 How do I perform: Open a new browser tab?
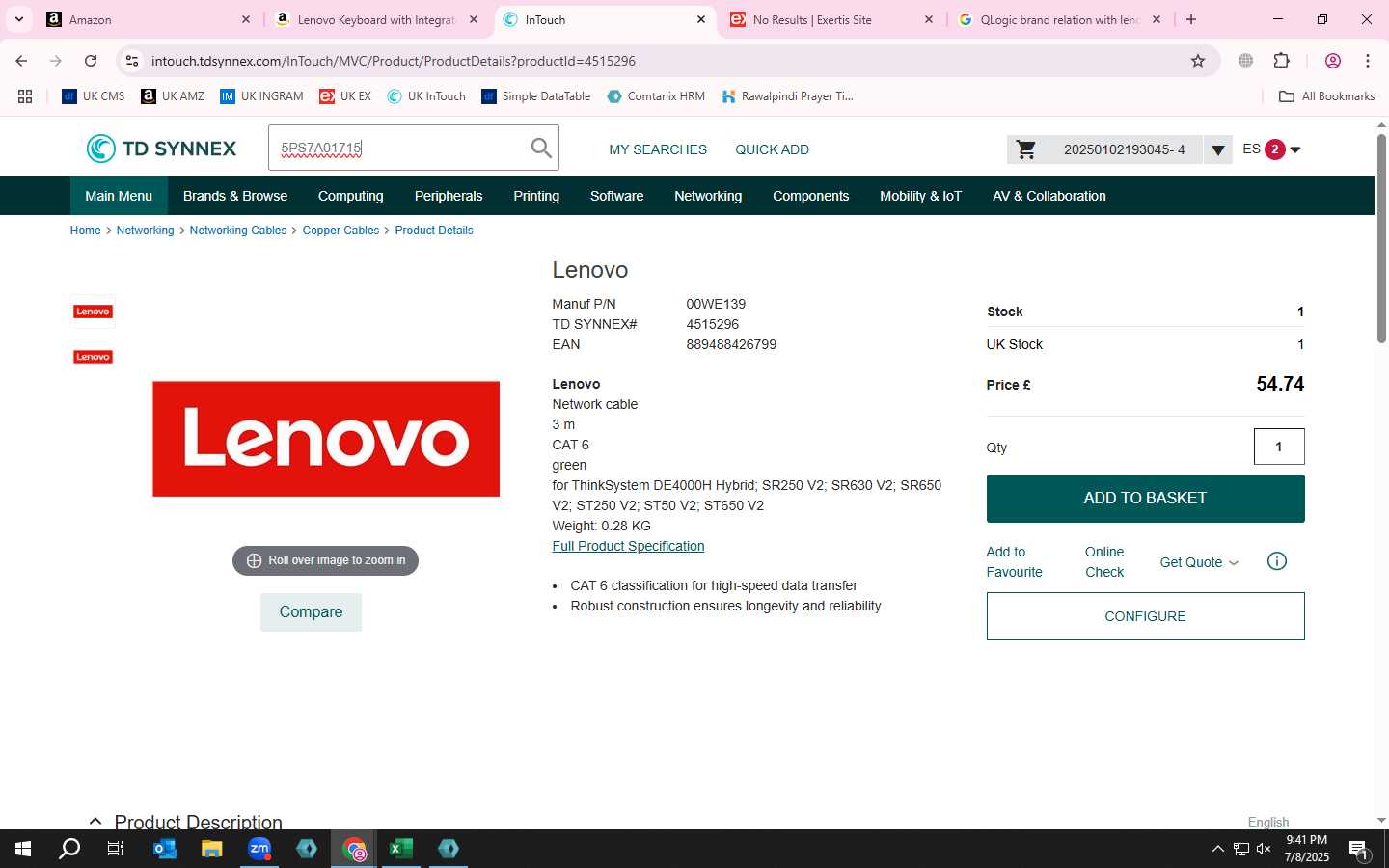(1191, 19)
